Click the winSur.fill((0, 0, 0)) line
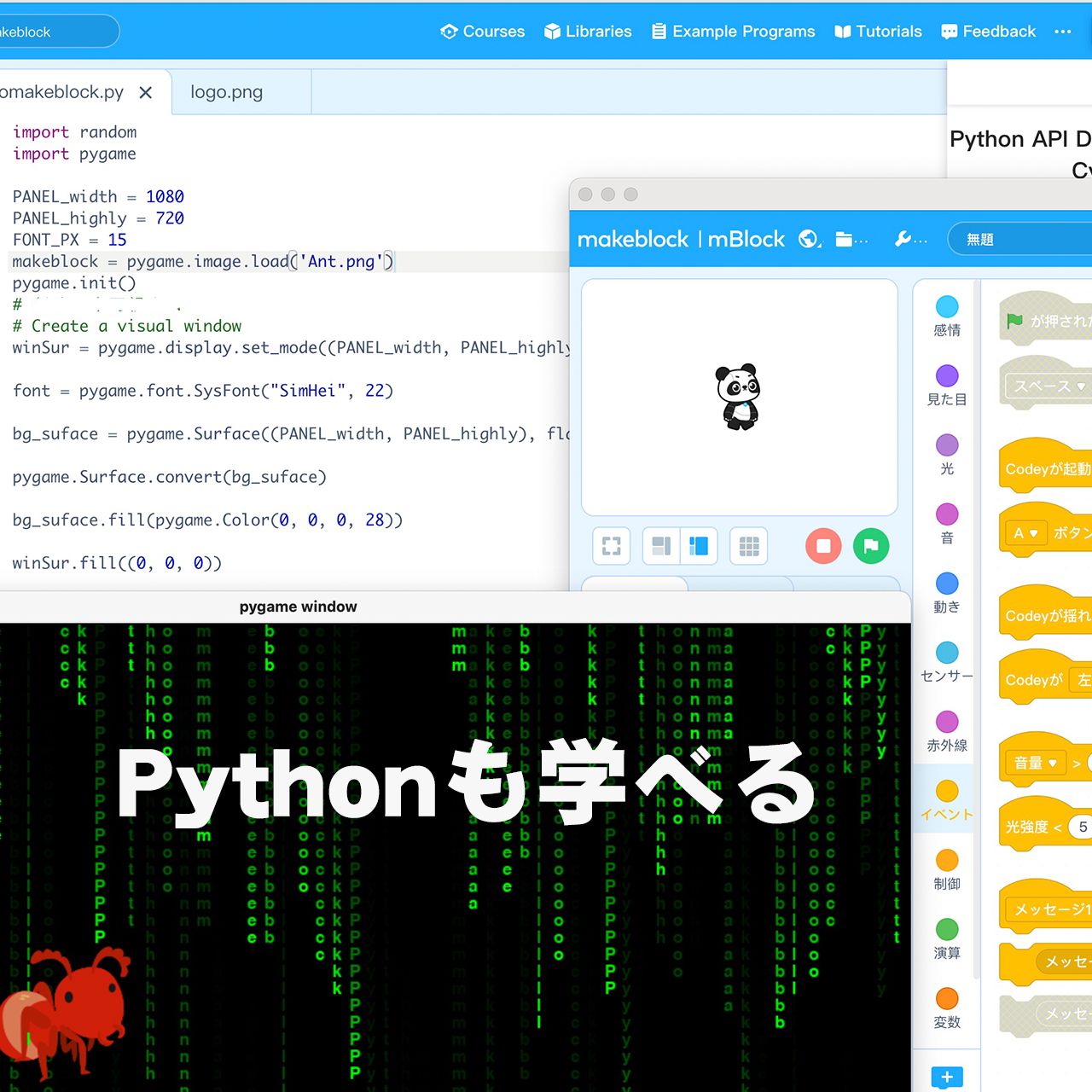1092x1092 pixels. coord(117,563)
